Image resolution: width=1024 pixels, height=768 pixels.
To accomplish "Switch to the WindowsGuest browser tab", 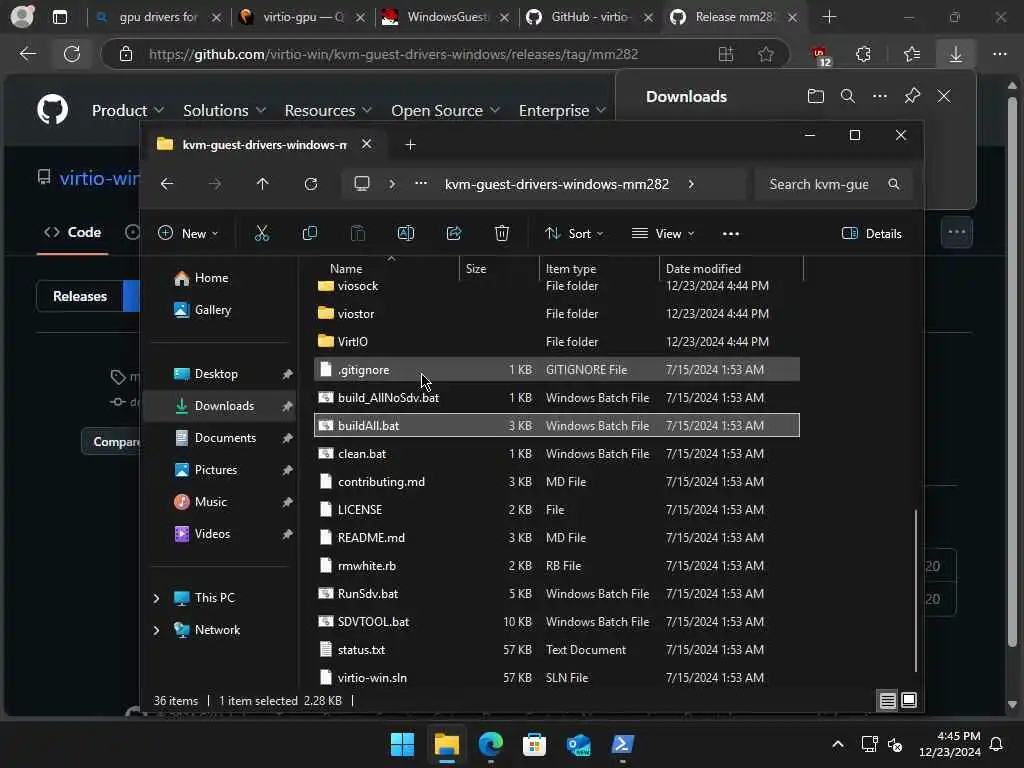I will point(445,17).
